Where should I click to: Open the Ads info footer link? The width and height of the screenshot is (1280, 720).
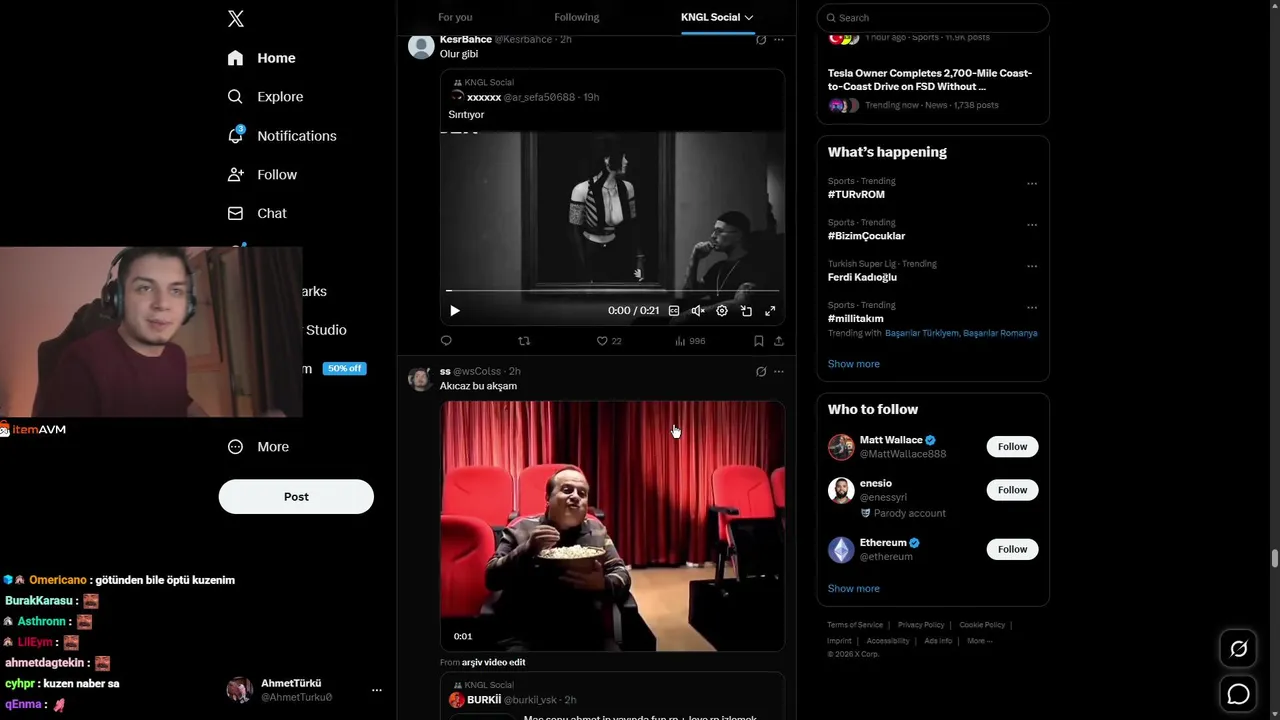click(x=938, y=641)
